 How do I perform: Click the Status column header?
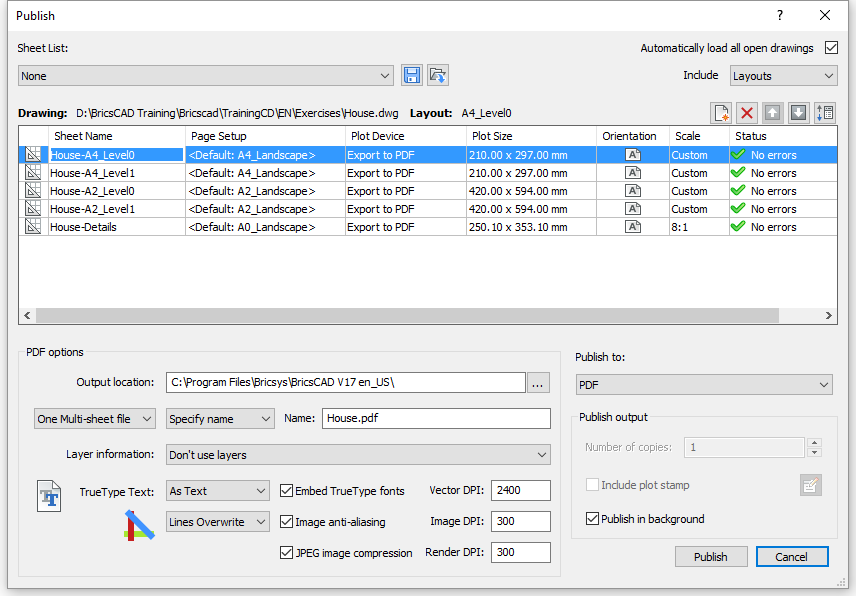pos(783,136)
